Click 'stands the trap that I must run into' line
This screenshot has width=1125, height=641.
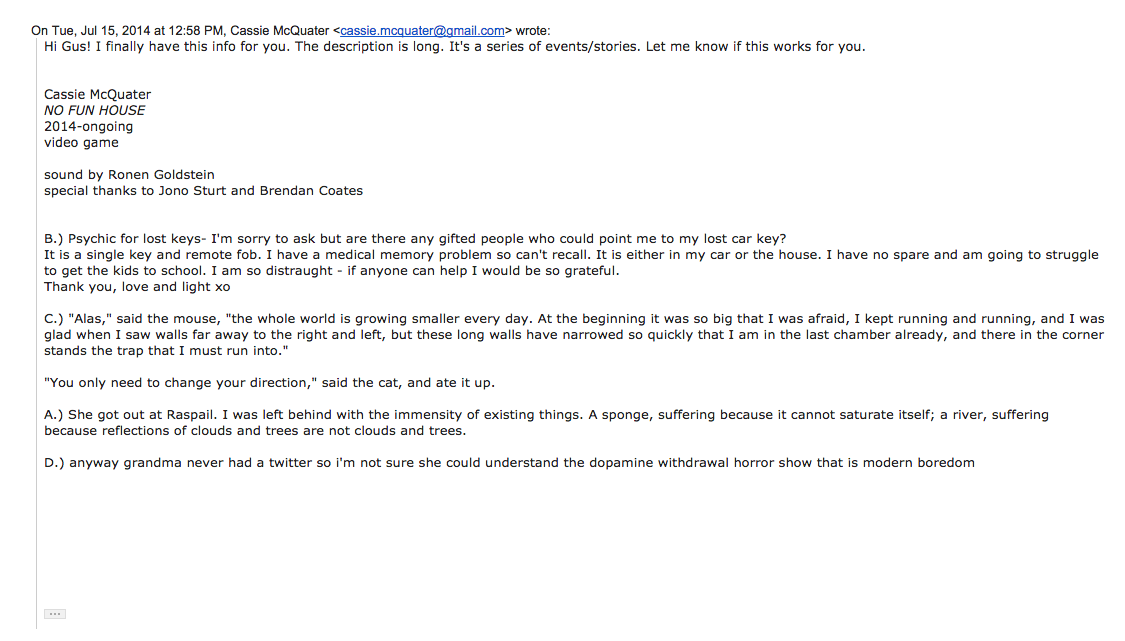pos(166,351)
